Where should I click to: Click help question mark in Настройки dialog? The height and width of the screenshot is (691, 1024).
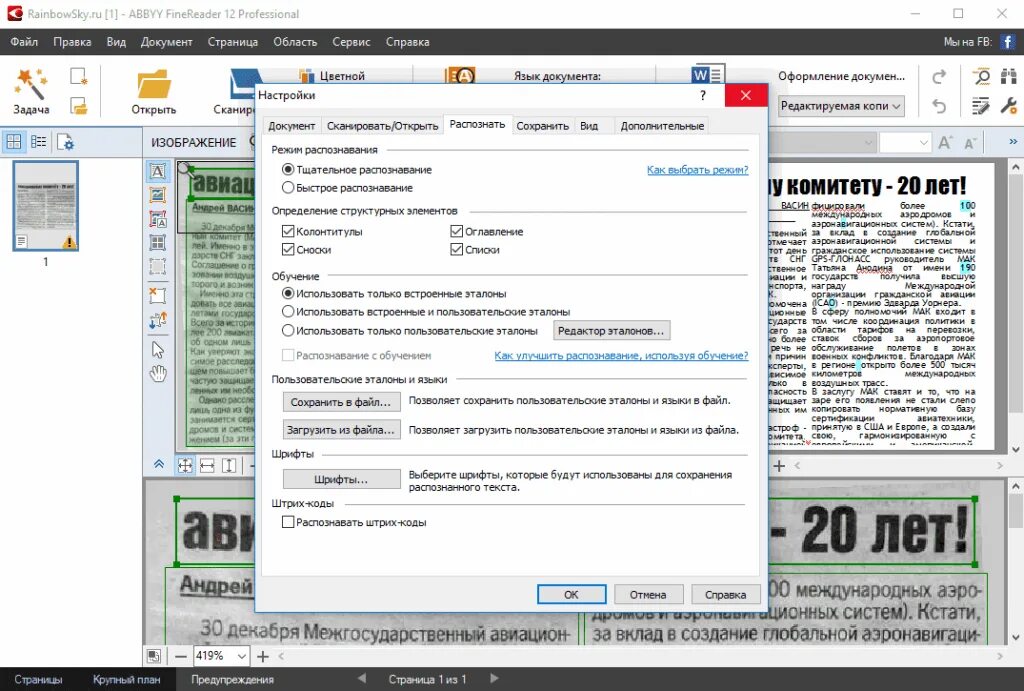point(703,95)
